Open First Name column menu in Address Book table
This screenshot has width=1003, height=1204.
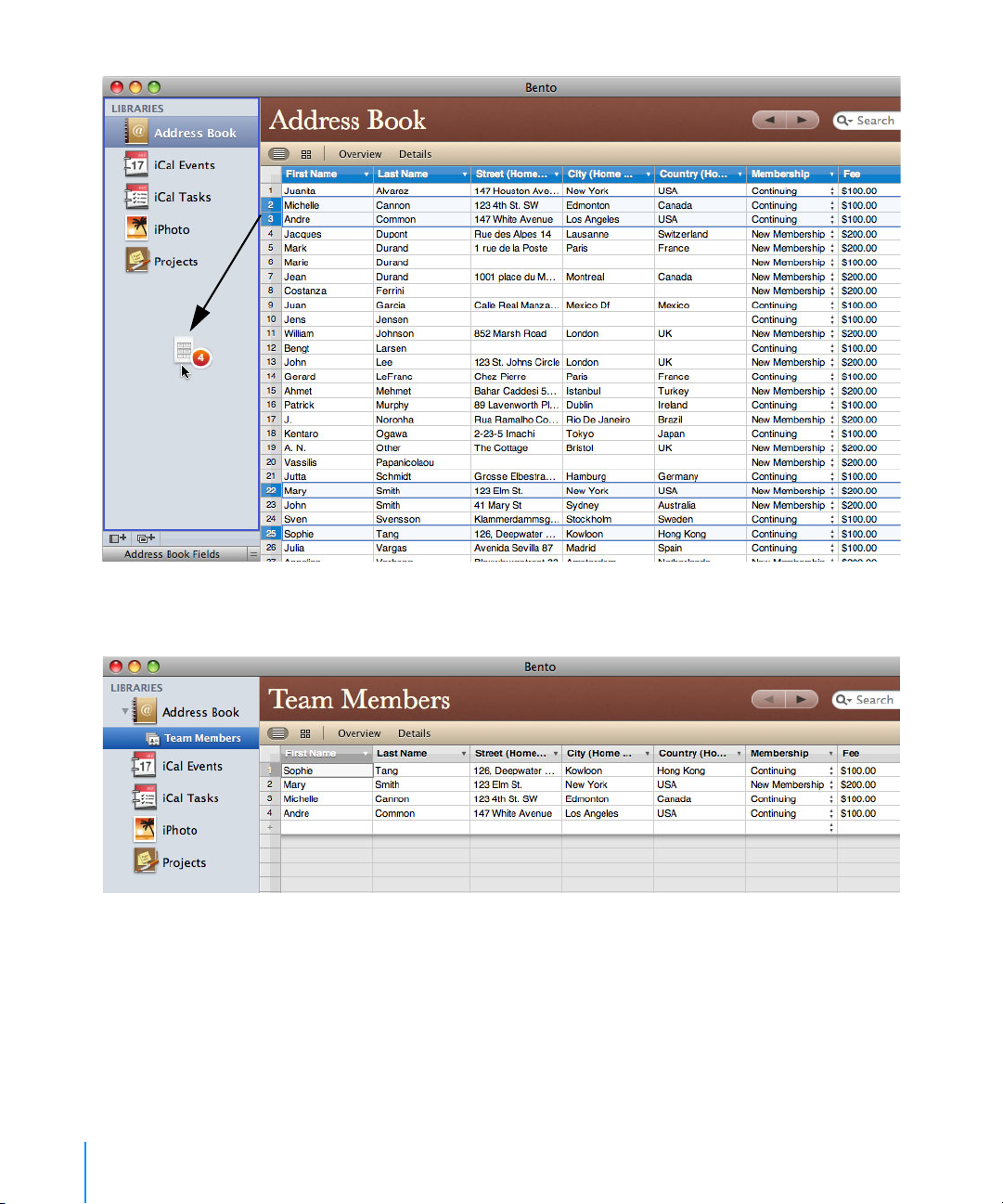point(366,175)
